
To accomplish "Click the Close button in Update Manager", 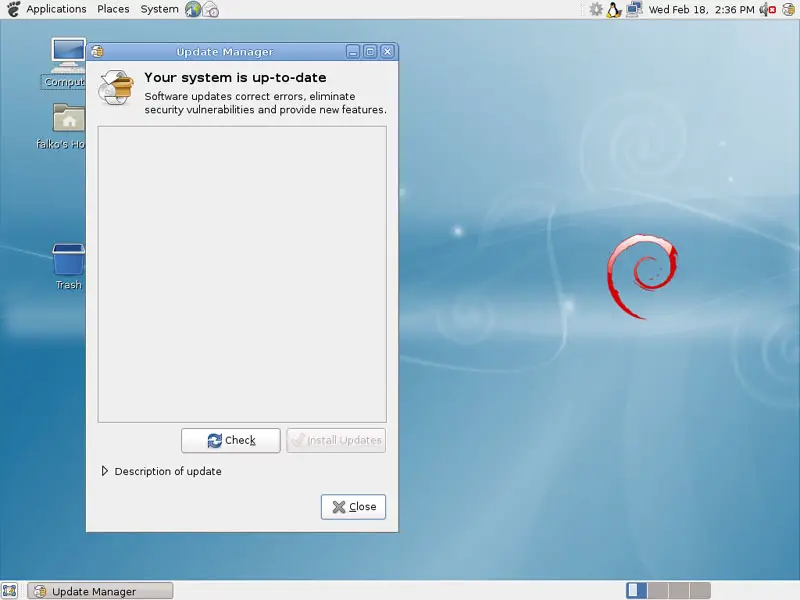I will point(353,507).
